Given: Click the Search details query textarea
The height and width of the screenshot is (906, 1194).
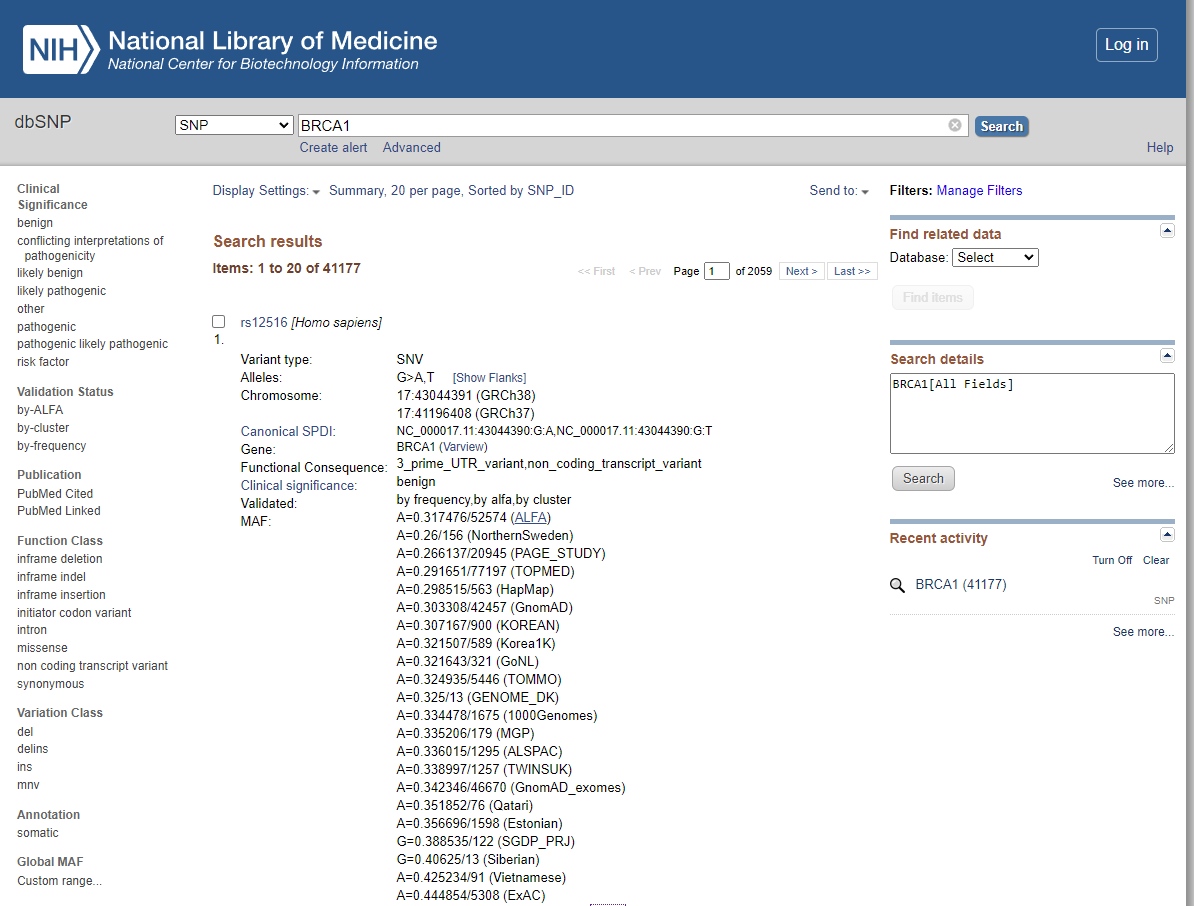Looking at the screenshot, I should (x=1031, y=413).
